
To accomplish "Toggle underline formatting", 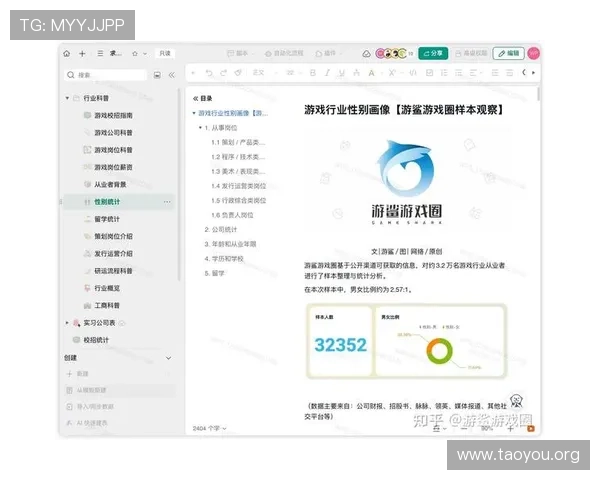I will click(x=342, y=73).
